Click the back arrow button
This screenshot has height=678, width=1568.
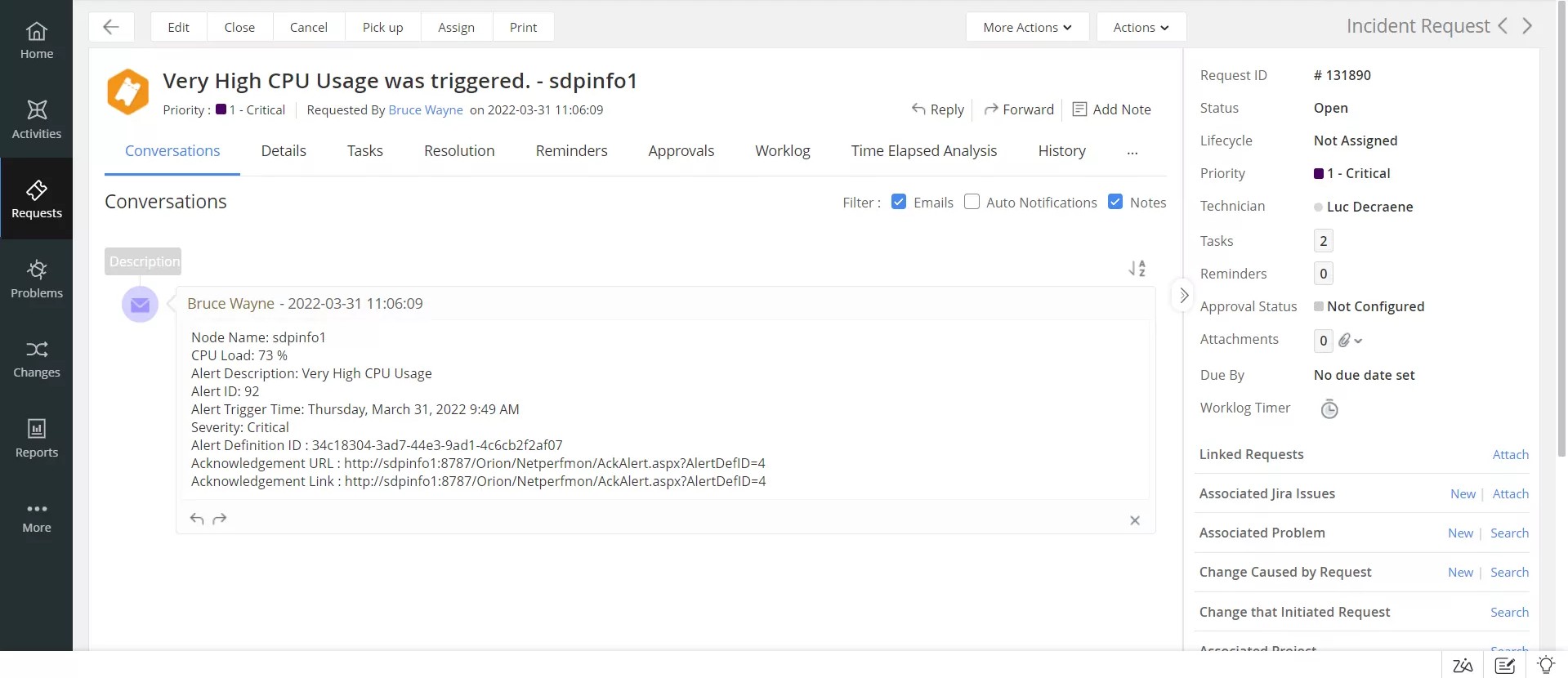click(111, 27)
